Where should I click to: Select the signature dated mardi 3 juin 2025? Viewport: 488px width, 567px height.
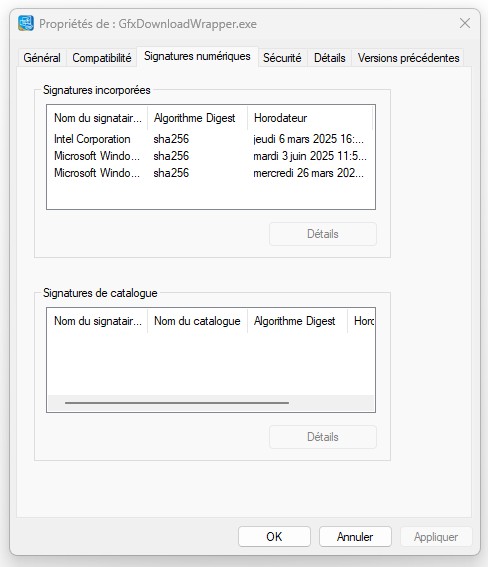click(x=211, y=156)
